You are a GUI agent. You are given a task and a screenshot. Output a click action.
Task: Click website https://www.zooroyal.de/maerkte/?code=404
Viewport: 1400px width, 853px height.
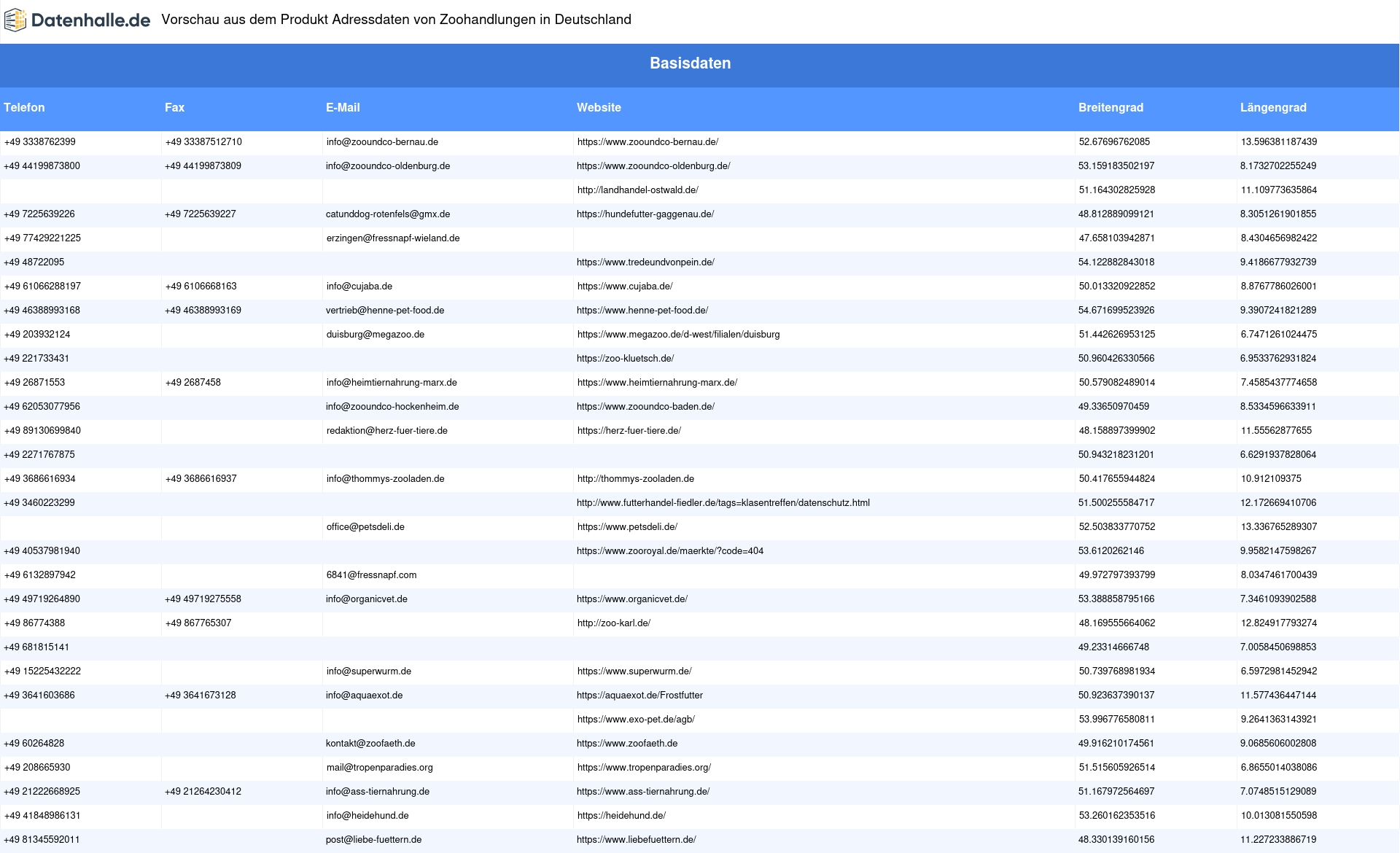[670, 551]
